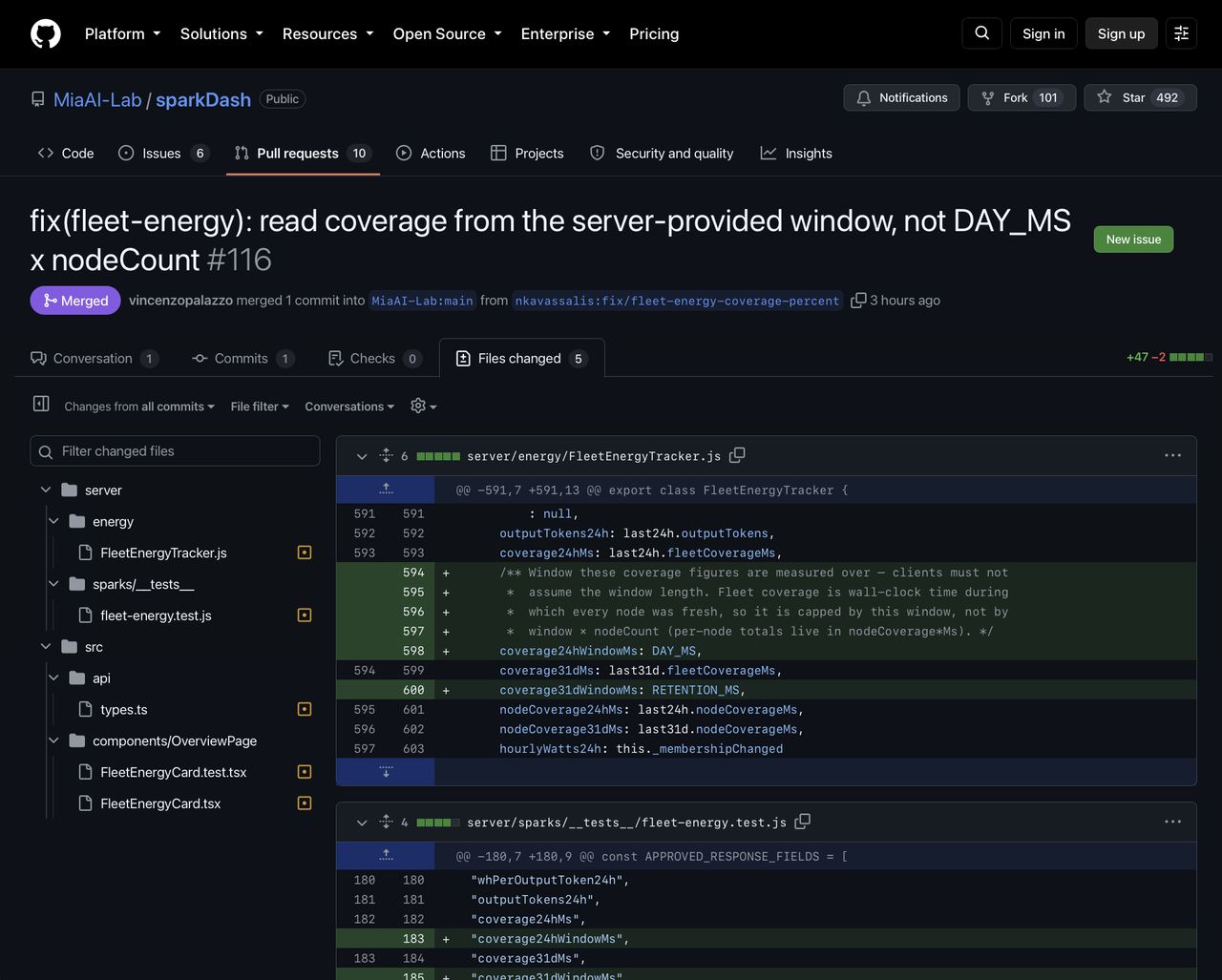Collapse the src folder
The width and height of the screenshot is (1222, 980).
pos(46,647)
